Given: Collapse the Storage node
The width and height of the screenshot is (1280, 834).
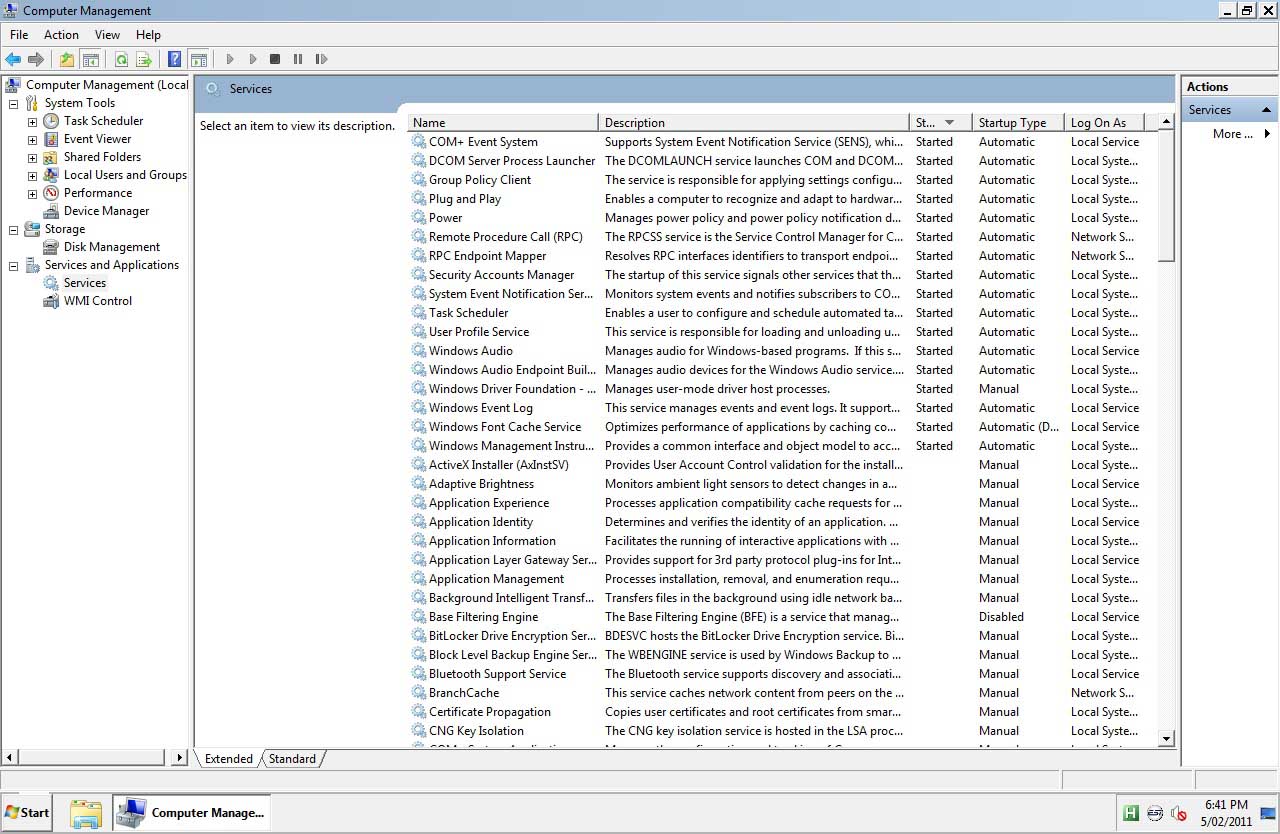Looking at the screenshot, I should (14, 229).
